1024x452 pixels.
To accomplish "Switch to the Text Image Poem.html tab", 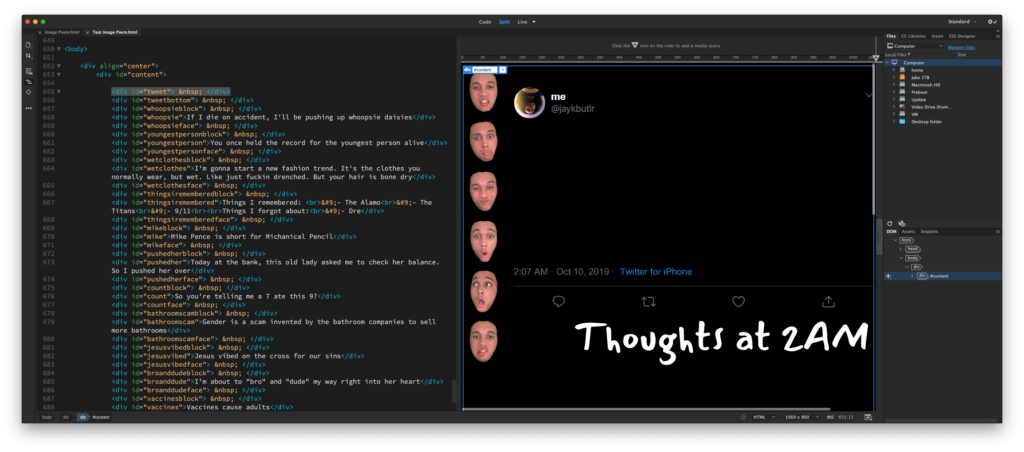I will pyautogui.click(x=116, y=32).
